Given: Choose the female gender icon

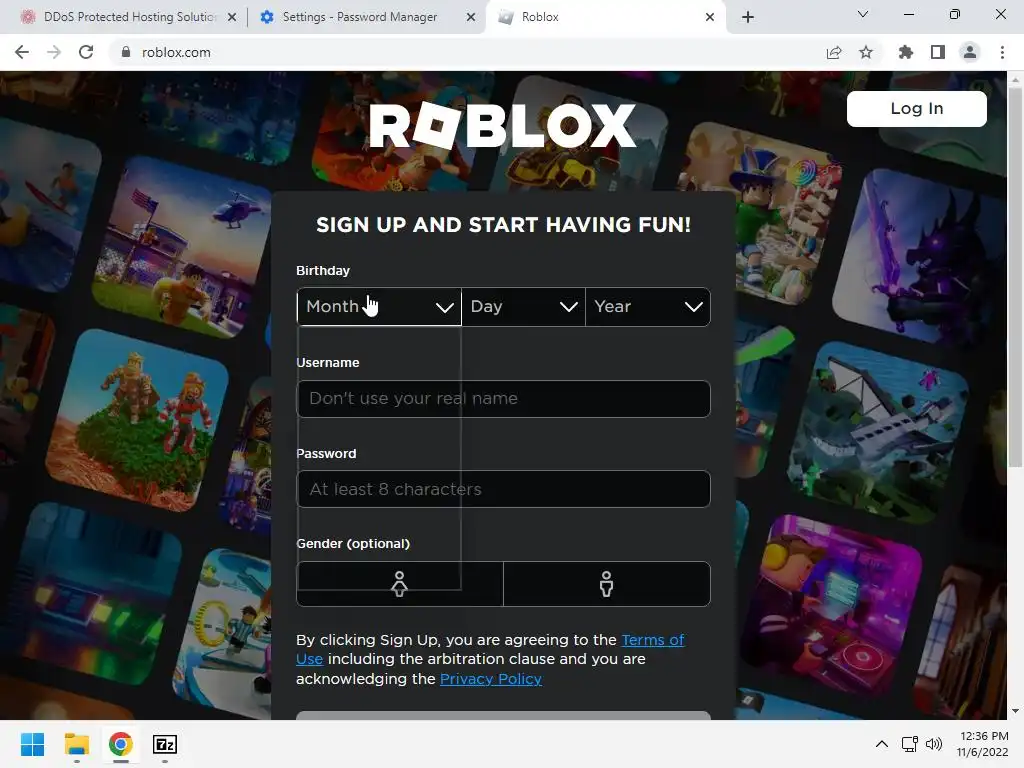Looking at the screenshot, I should [x=400, y=584].
